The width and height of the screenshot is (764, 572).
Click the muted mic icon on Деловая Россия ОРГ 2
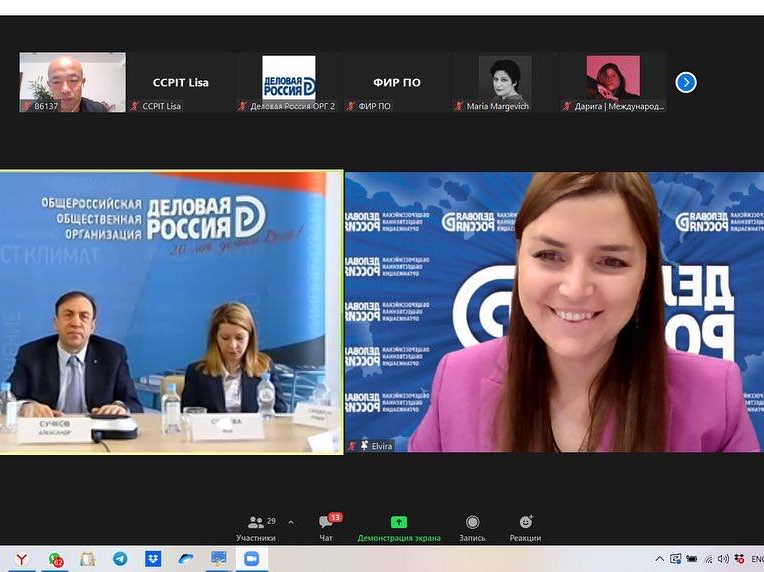coord(243,106)
